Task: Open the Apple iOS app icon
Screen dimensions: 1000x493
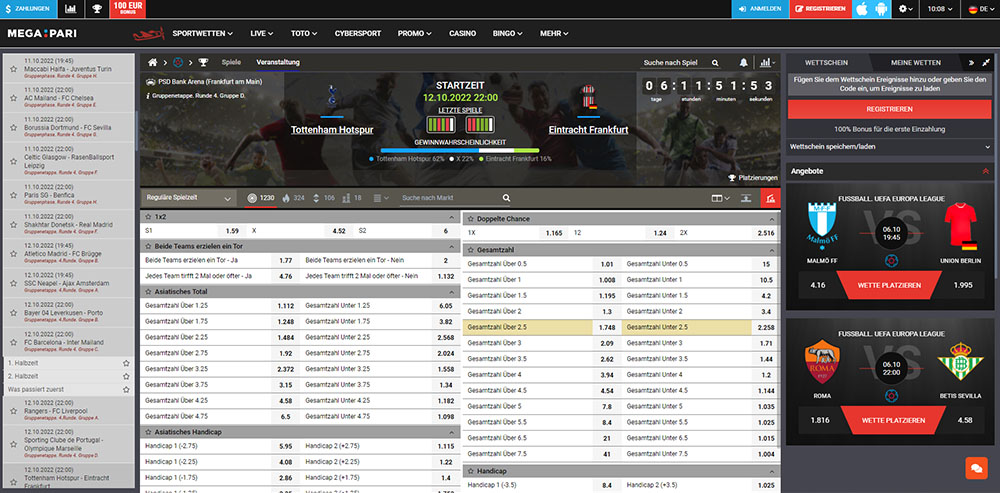Action: pyautogui.click(x=862, y=9)
